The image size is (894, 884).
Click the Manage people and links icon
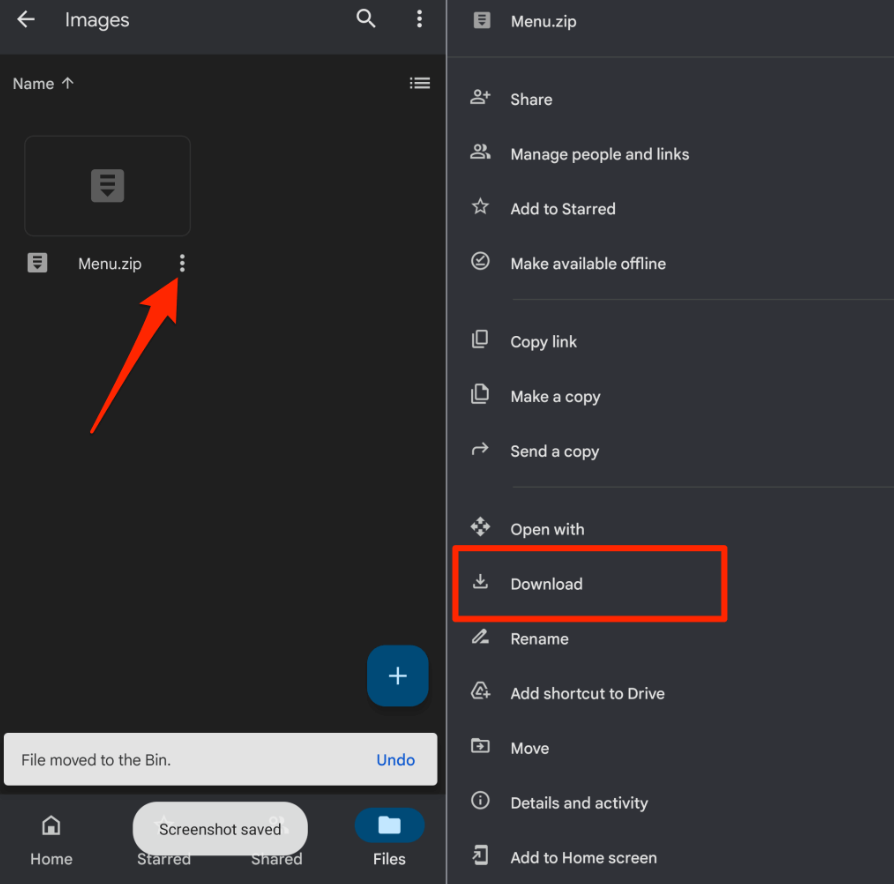click(x=480, y=152)
